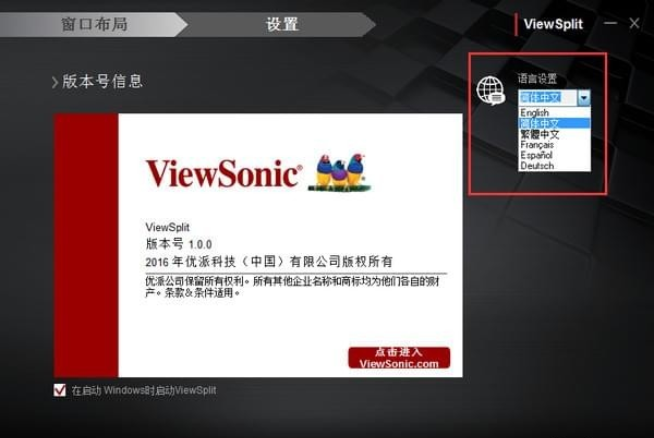Select Deutsch language option

tap(554, 166)
